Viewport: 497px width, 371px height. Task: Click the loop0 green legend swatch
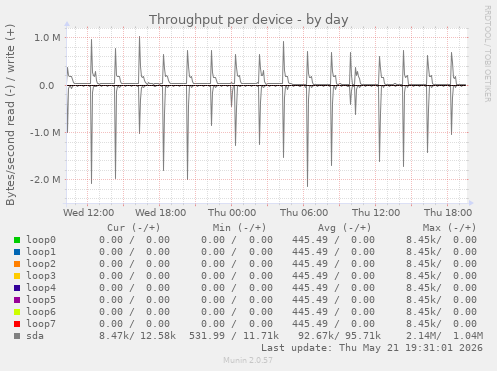pyautogui.click(x=17, y=240)
